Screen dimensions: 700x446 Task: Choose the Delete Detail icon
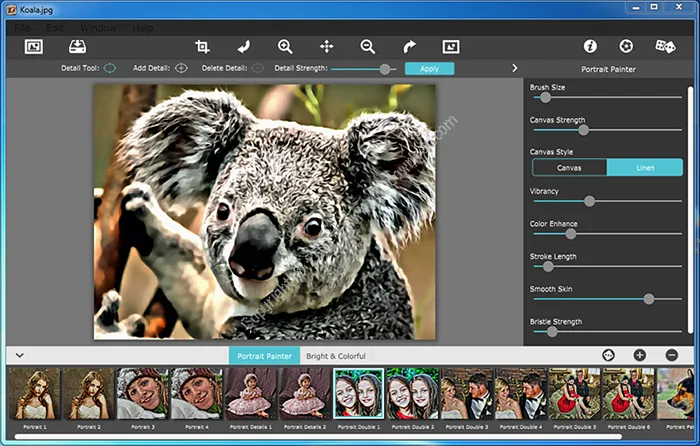tap(258, 68)
